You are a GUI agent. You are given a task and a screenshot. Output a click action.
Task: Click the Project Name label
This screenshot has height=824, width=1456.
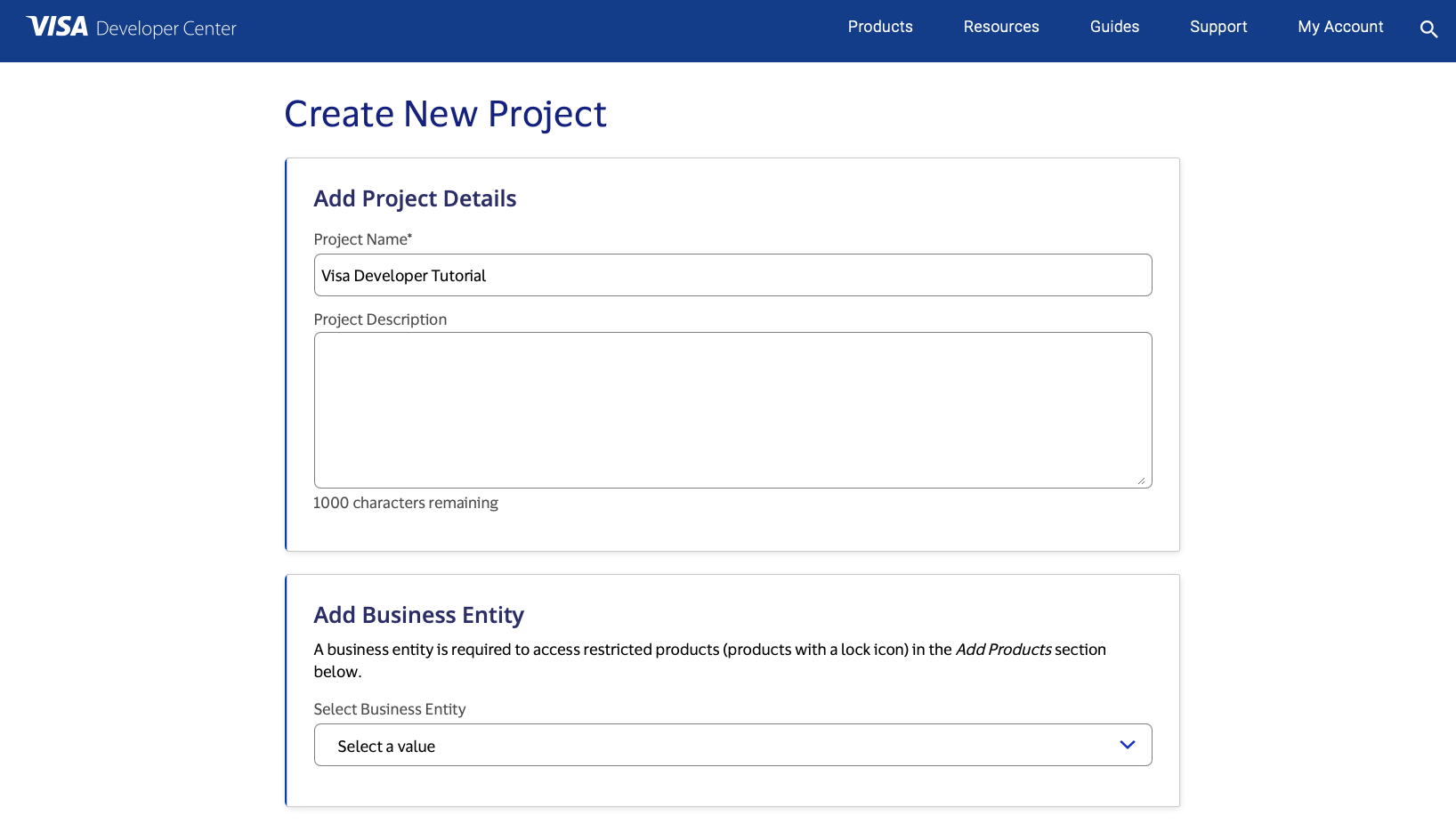pos(362,239)
